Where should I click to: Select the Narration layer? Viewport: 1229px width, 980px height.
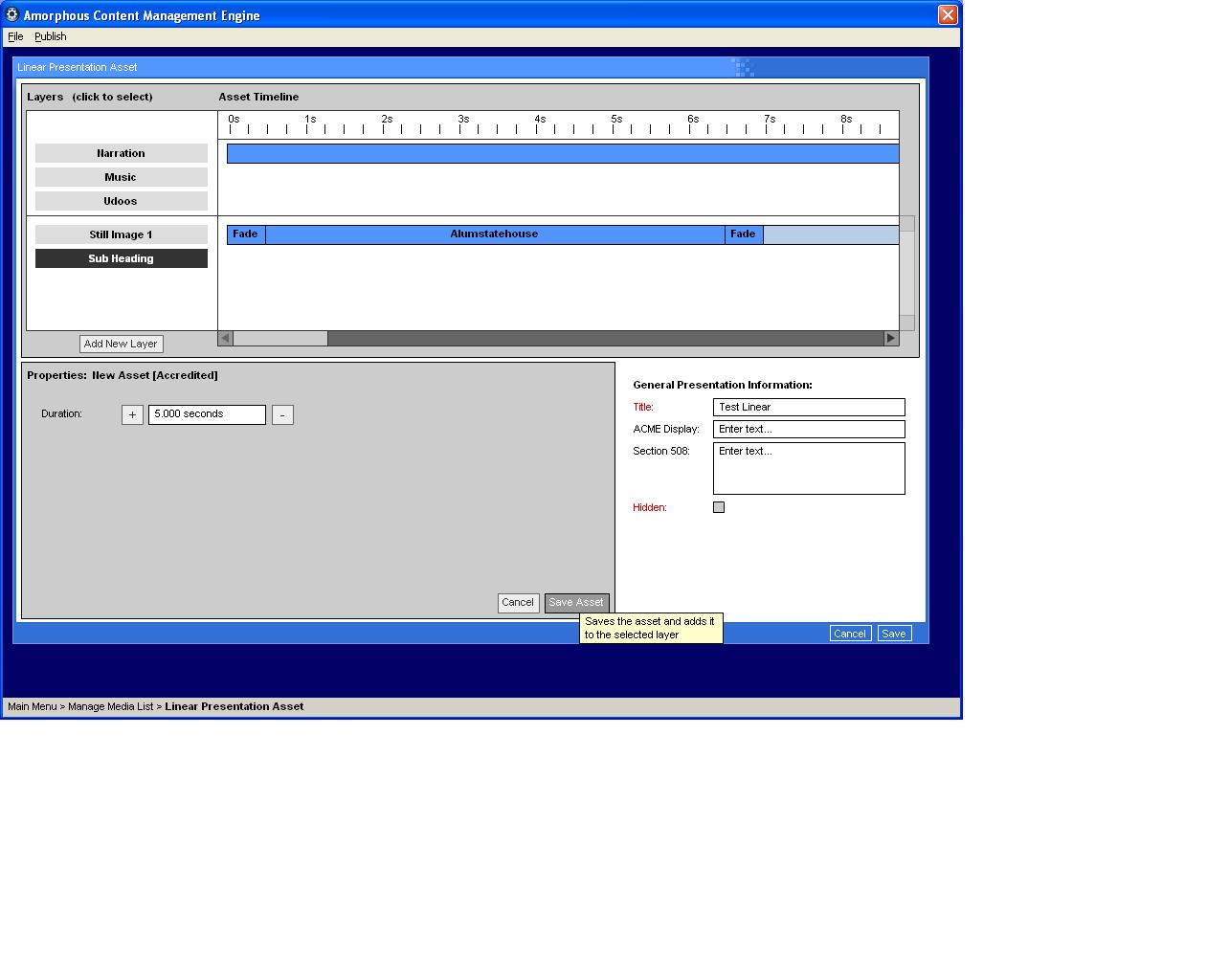[121, 153]
